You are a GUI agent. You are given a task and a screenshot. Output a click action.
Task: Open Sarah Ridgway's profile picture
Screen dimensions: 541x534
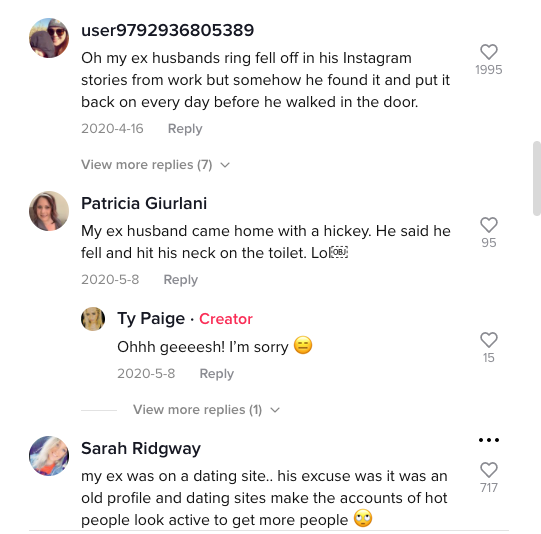[x=49, y=456]
